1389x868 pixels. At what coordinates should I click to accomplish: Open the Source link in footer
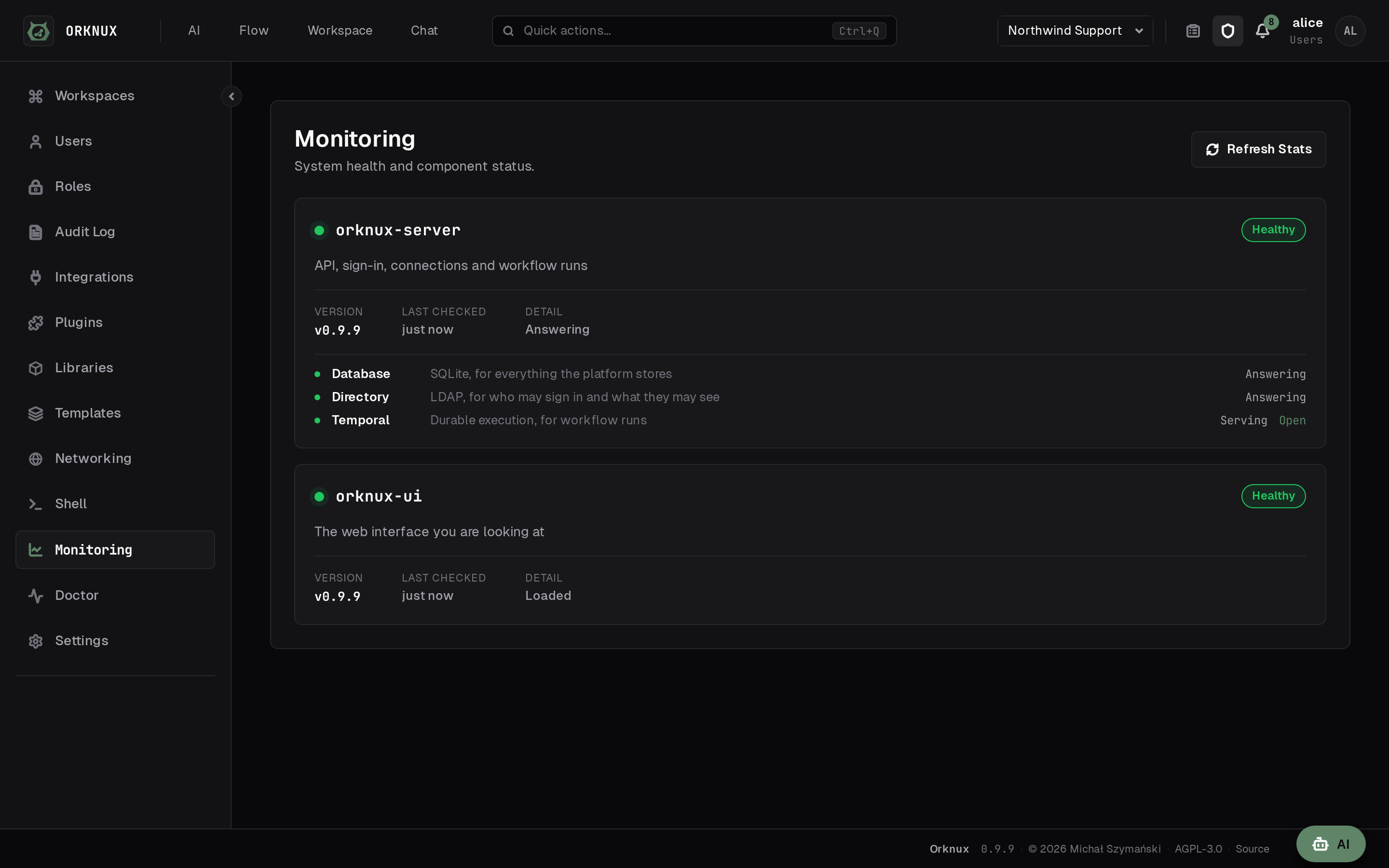click(1252, 849)
